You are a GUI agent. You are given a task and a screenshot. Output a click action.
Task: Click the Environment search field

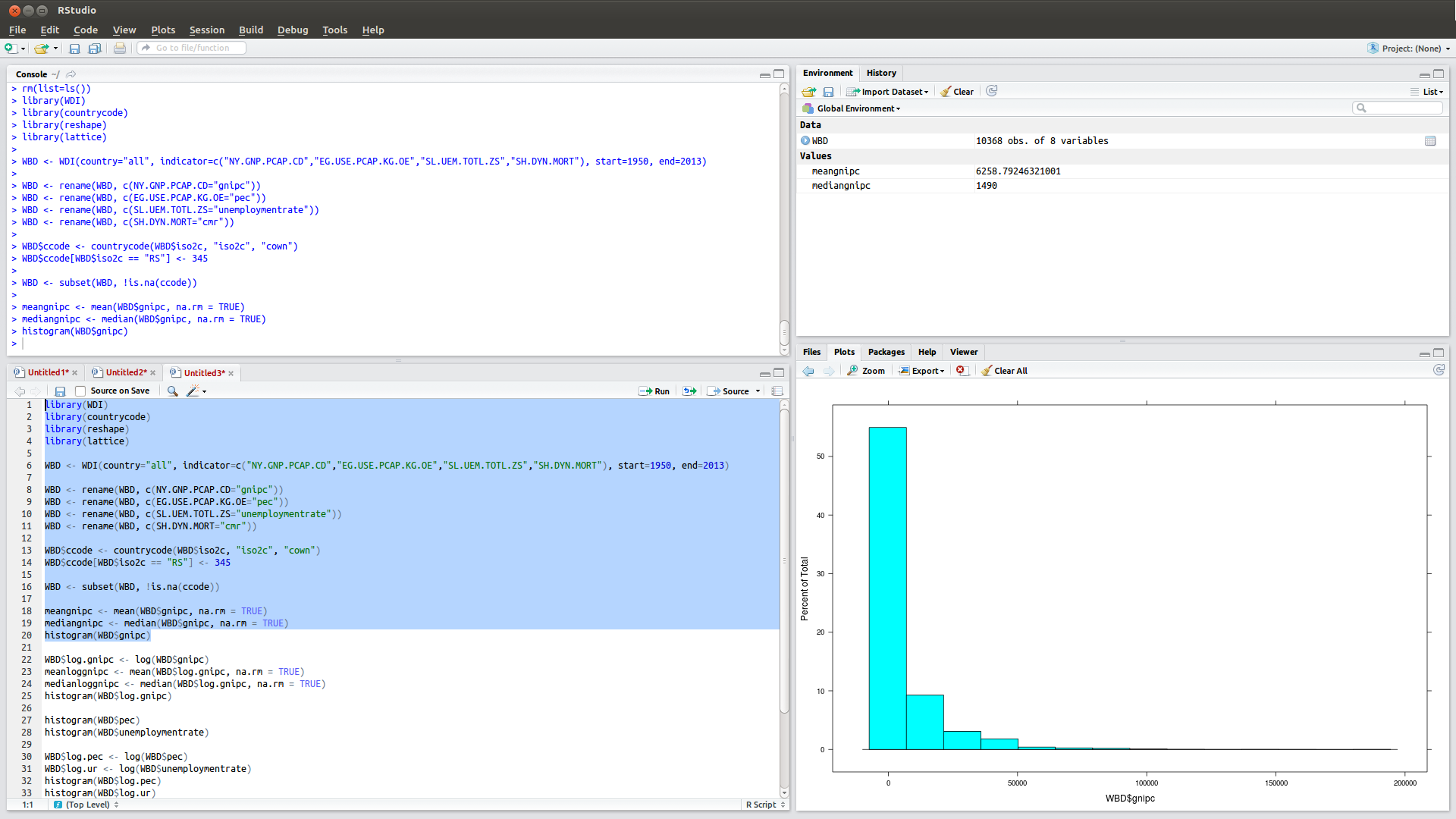[1398, 108]
